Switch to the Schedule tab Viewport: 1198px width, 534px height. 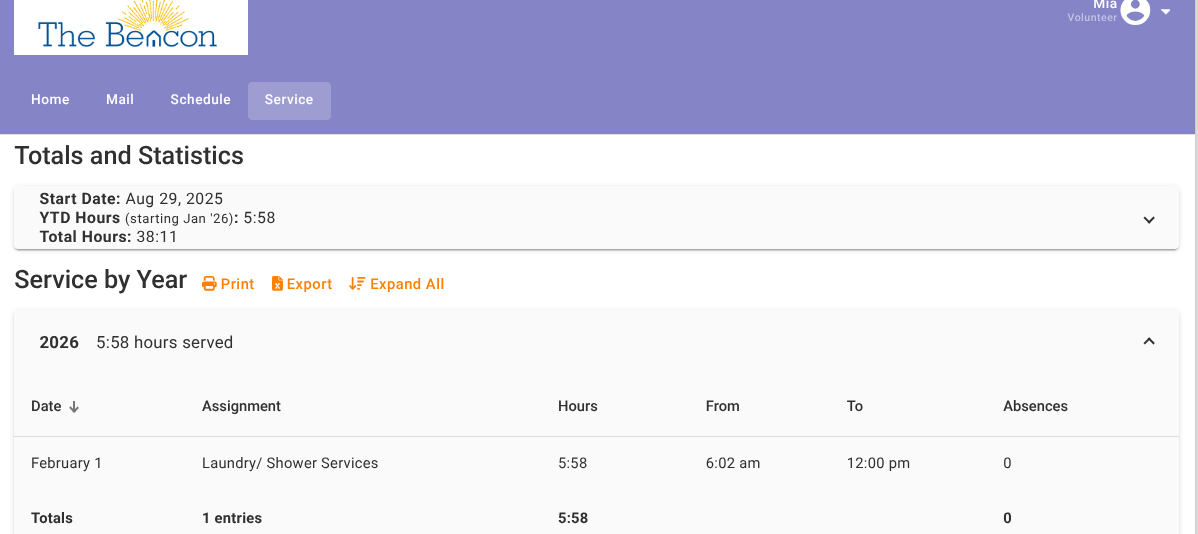coord(200,100)
